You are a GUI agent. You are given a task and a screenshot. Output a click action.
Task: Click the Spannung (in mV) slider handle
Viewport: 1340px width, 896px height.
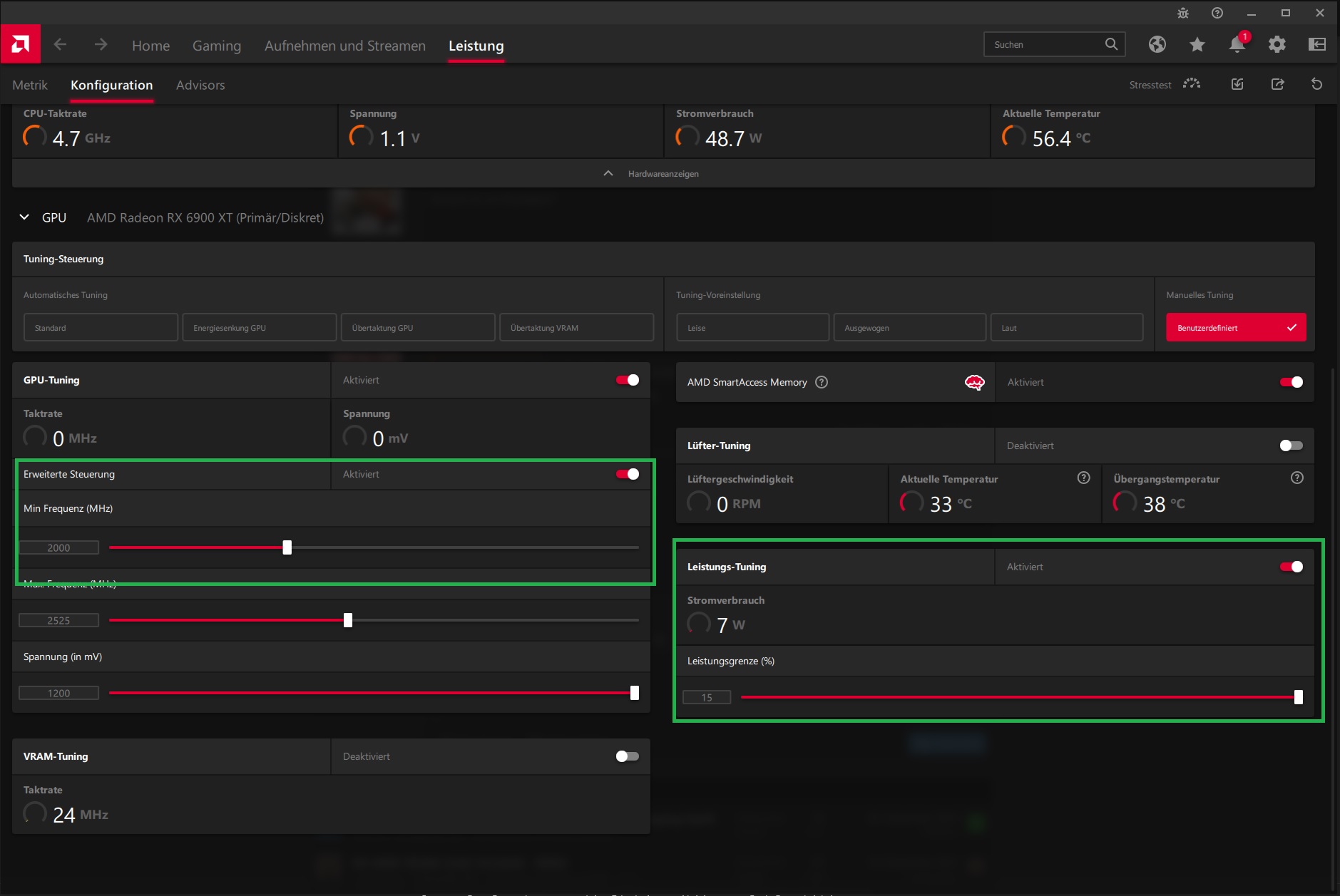(635, 693)
